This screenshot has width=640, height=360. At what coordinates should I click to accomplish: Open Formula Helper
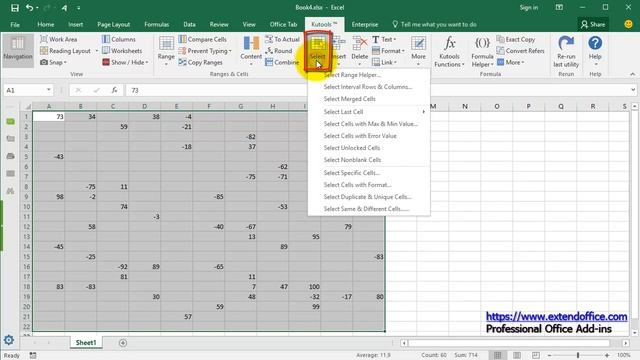(482, 51)
